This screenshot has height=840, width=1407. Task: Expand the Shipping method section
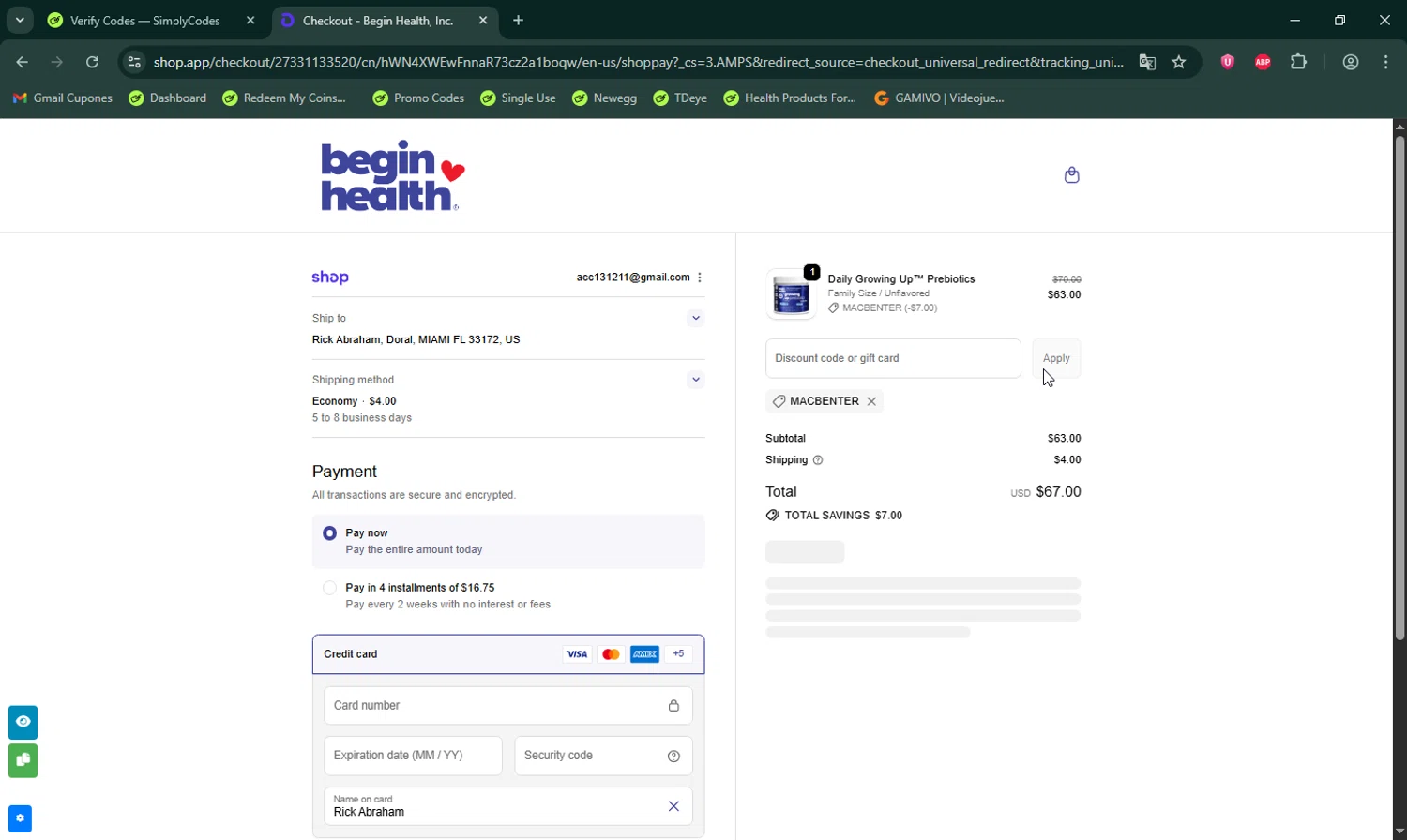coord(695,380)
